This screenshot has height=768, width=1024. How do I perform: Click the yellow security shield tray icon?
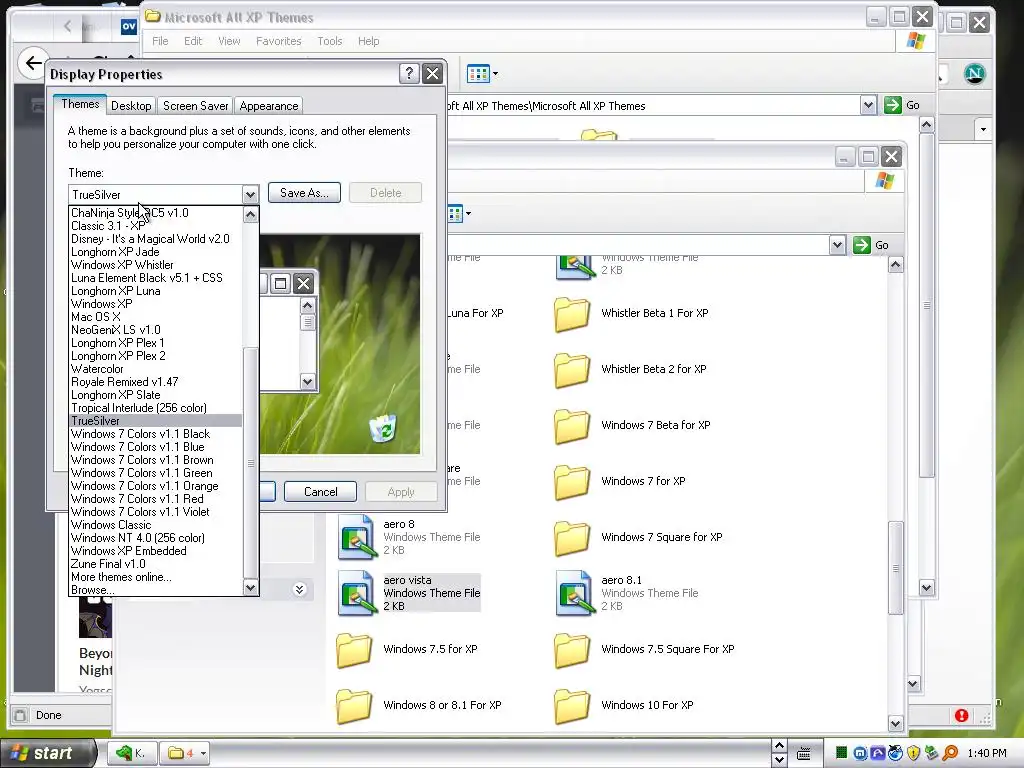(x=913, y=753)
